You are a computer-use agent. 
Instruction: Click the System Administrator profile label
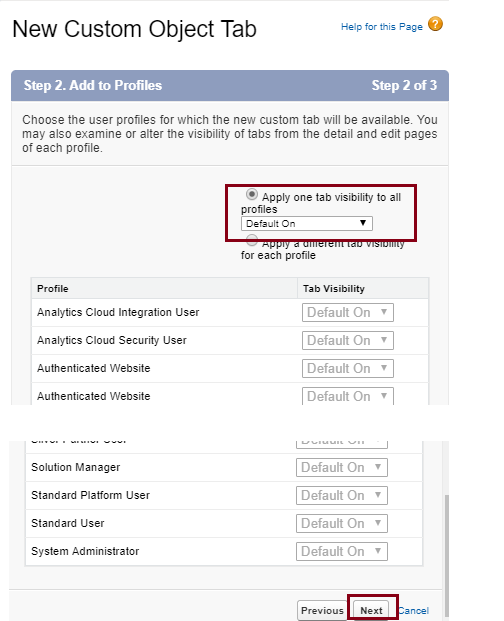(85, 551)
